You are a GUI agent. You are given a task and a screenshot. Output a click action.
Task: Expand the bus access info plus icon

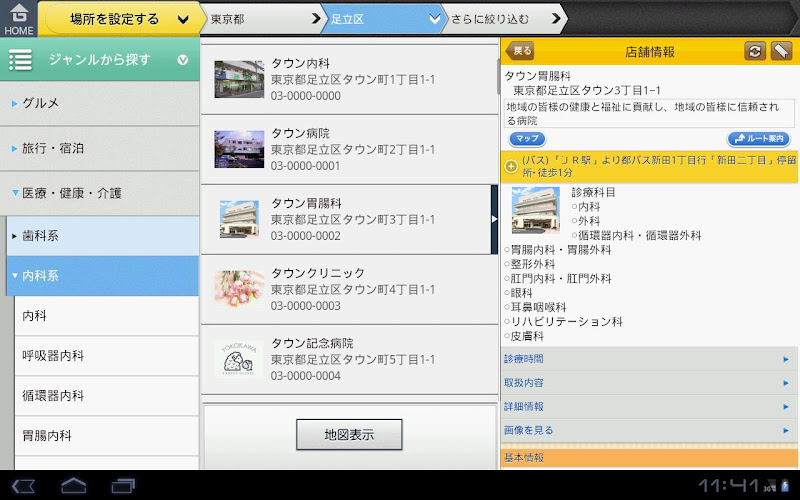click(511, 166)
